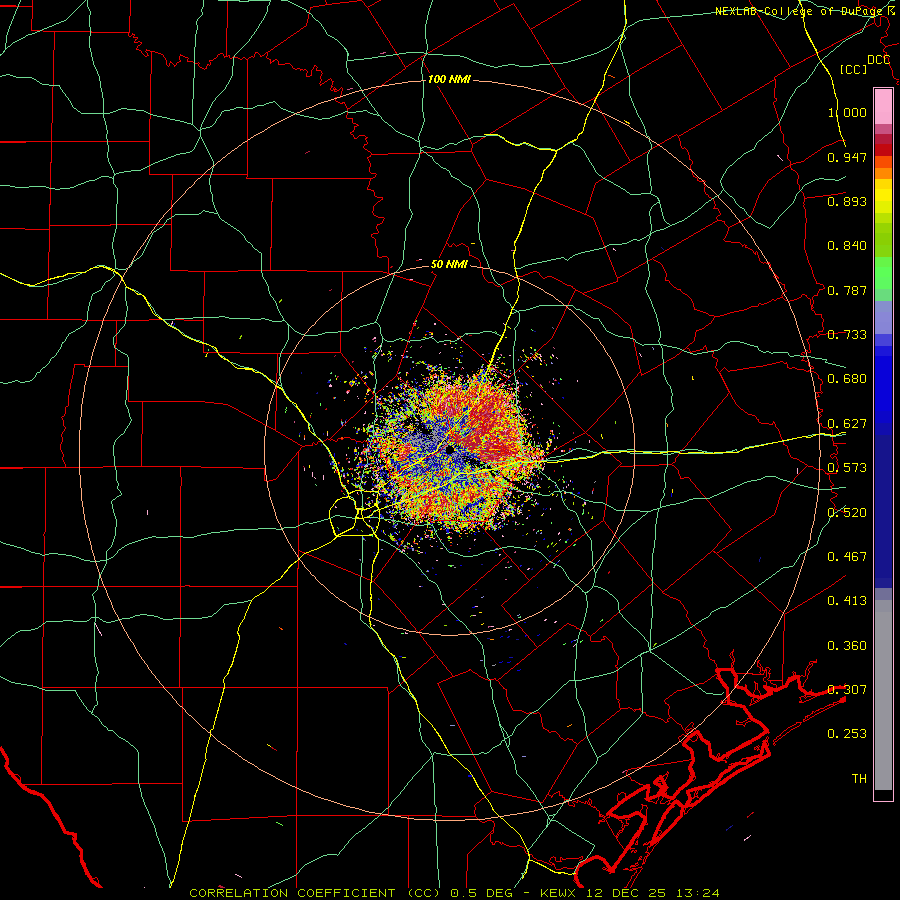Click the 0.307 color scale value
This screenshot has width=900, height=900.
coord(847,689)
